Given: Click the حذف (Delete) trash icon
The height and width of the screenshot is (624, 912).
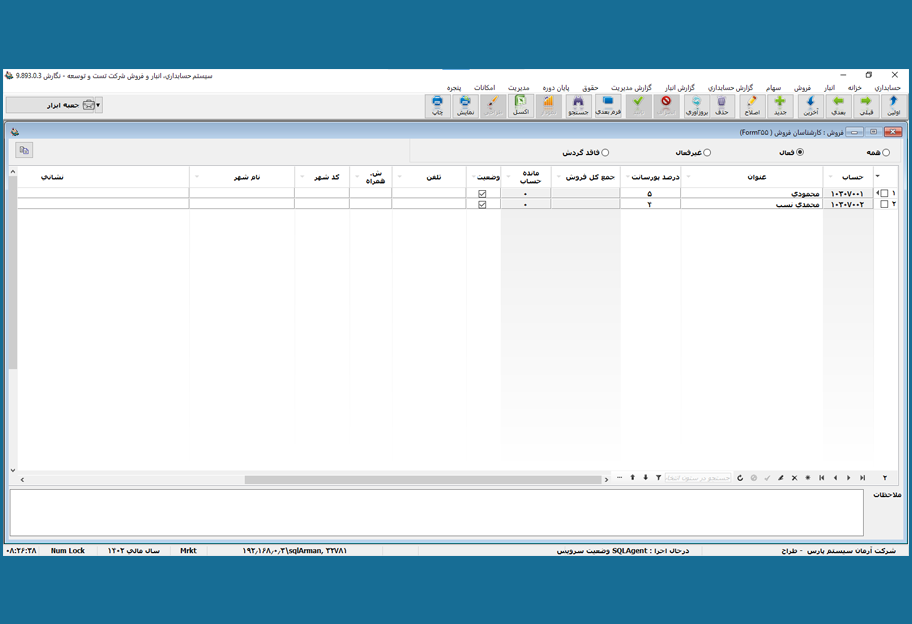Looking at the screenshot, I should click(x=722, y=106).
